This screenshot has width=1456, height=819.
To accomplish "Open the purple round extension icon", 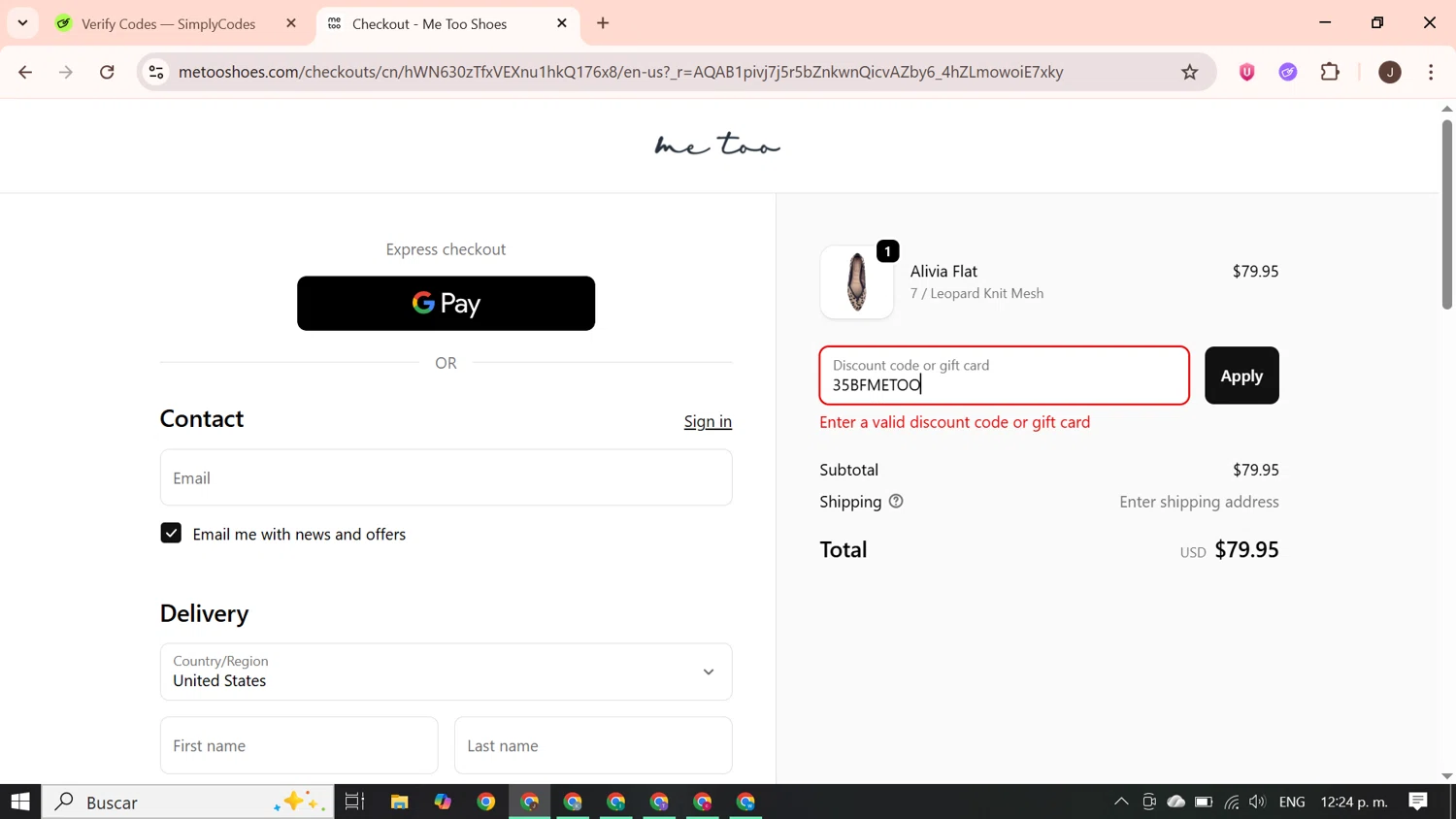I will [x=1288, y=72].
